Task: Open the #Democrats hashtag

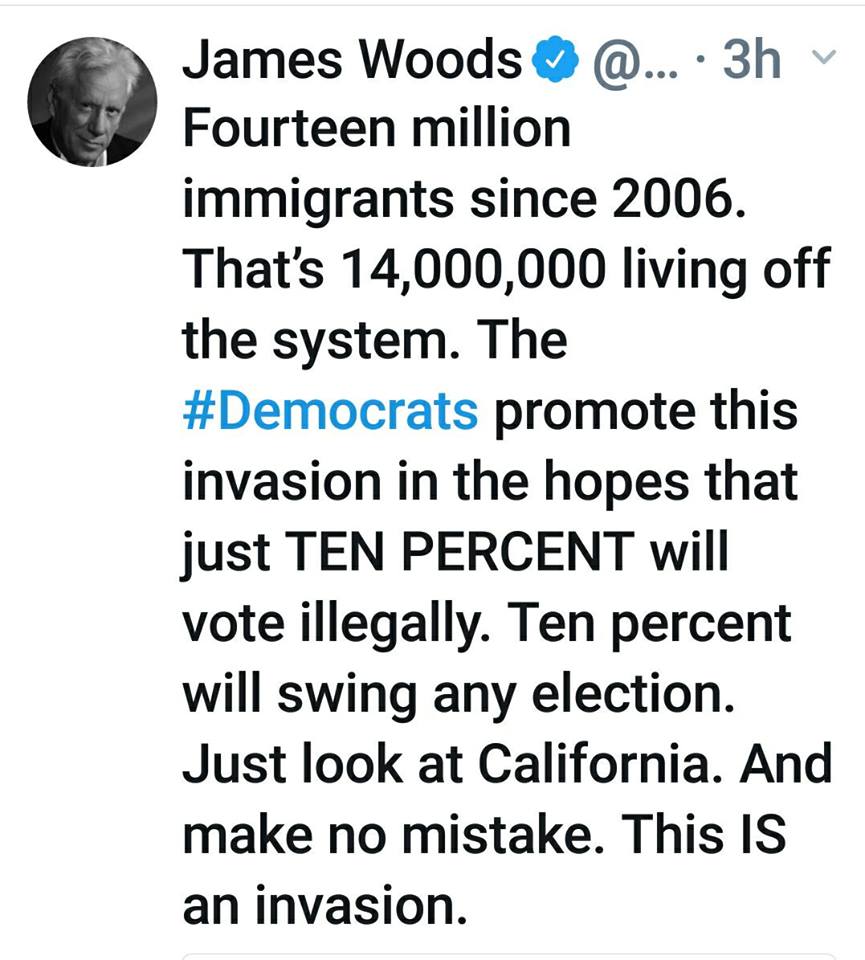Action: (331, 413)
